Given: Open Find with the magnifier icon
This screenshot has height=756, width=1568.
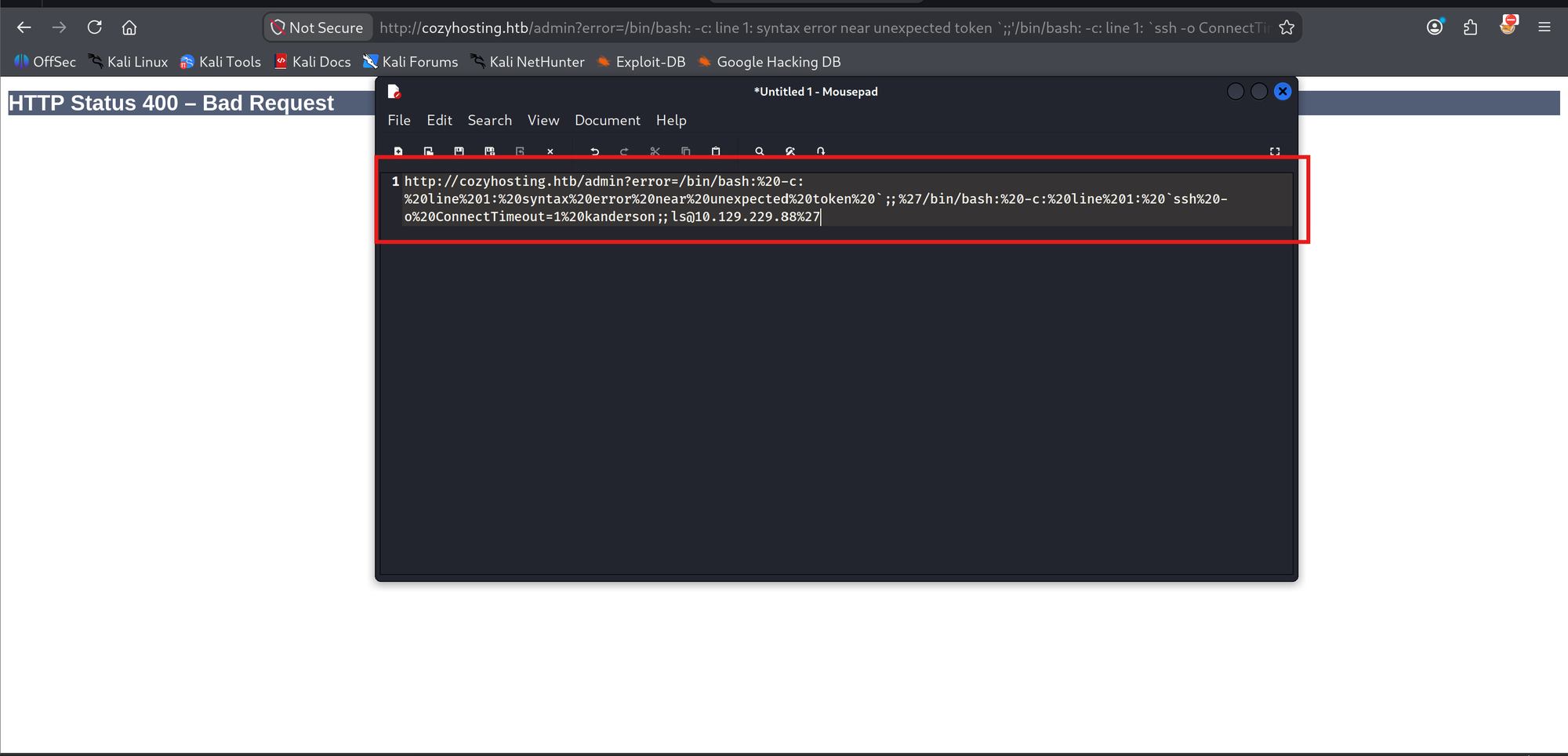Looking at the screenshot, I should click(759, 151).
